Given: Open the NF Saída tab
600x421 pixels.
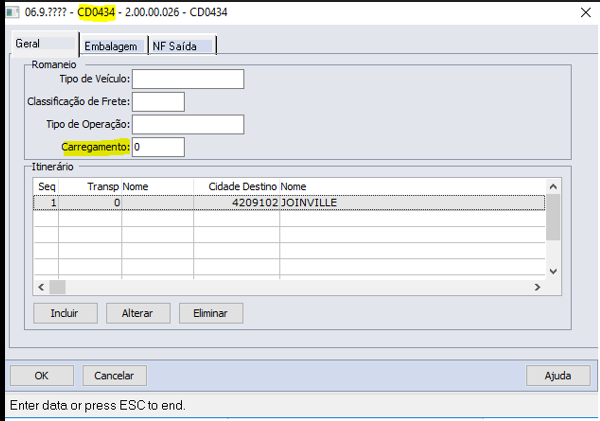Looking at the screenshot, I should 182,46.
